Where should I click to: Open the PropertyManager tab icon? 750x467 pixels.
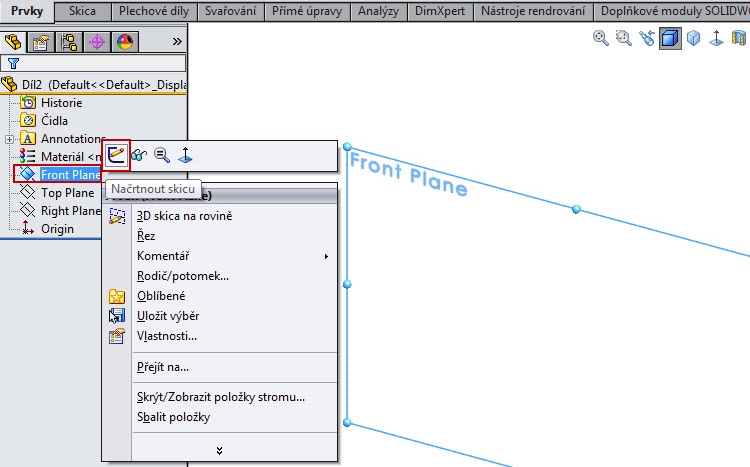[41, 42]
